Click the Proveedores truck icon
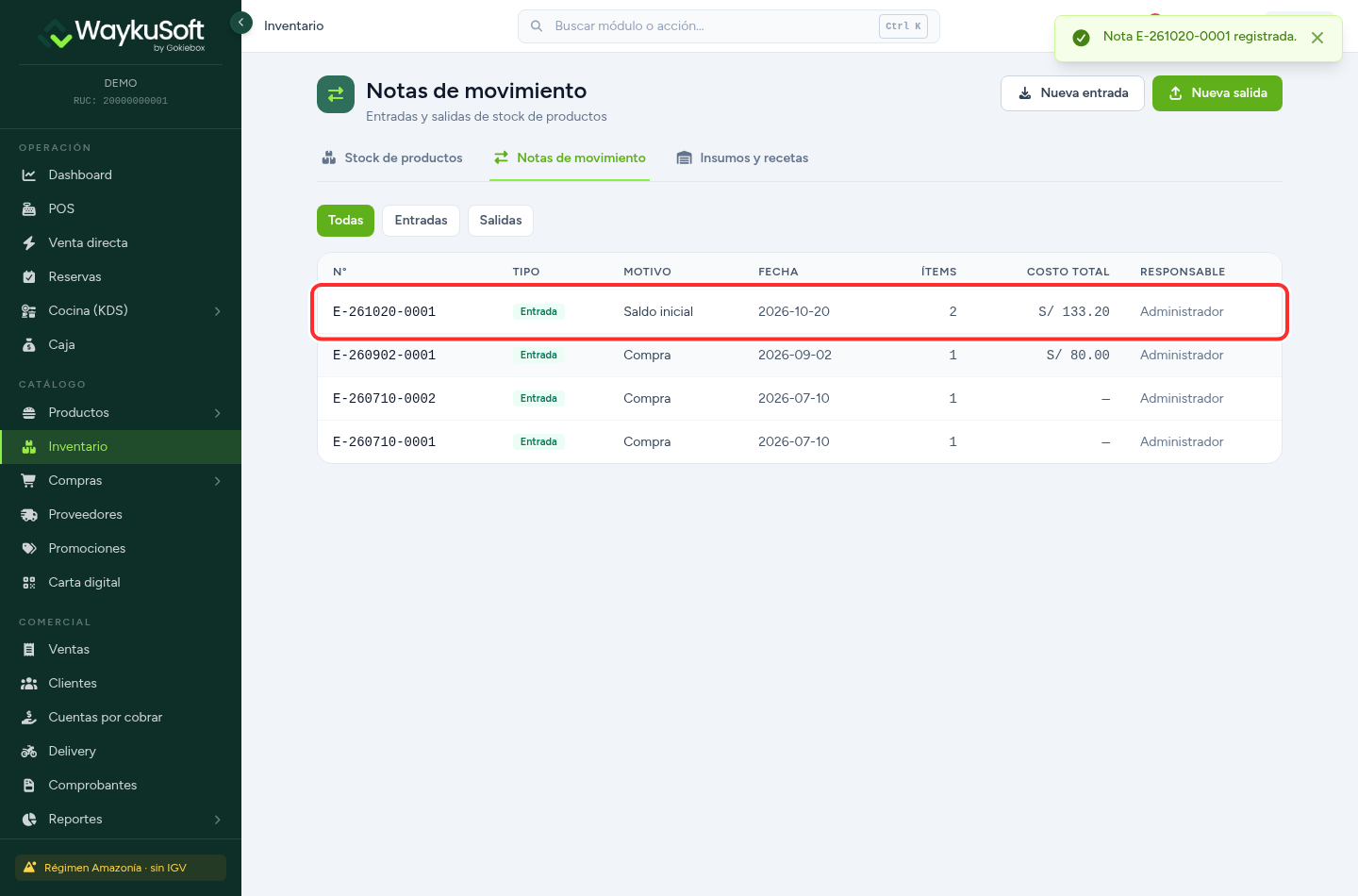The width and height of the screenshot is (1358, 896). coord(29,515)
